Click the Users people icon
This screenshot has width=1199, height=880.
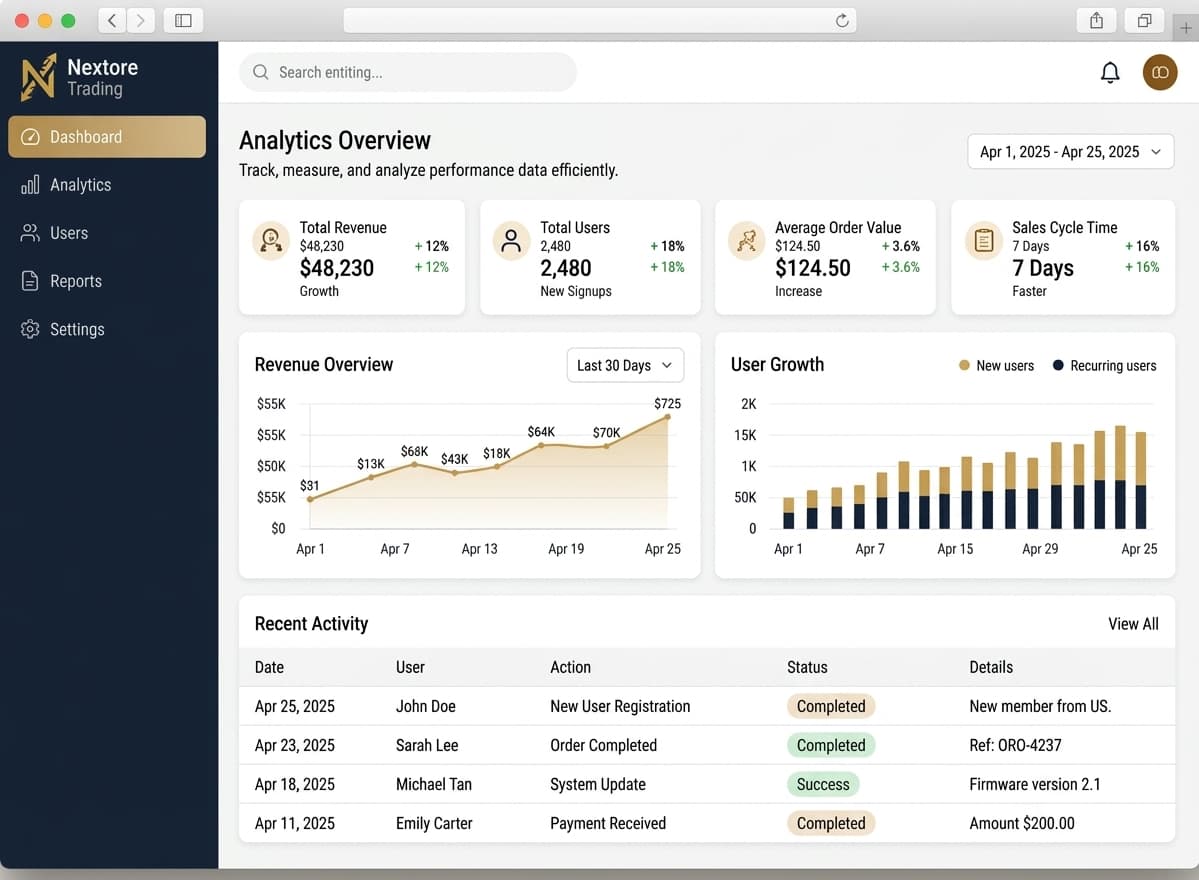point(30,233)
